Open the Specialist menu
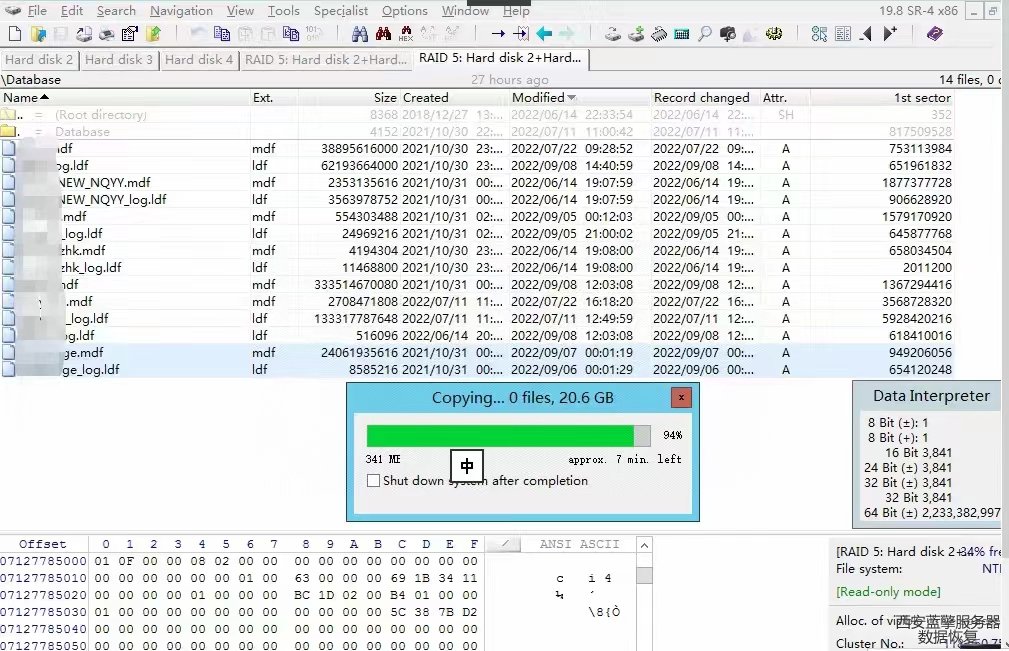 [x=341, y=11]
